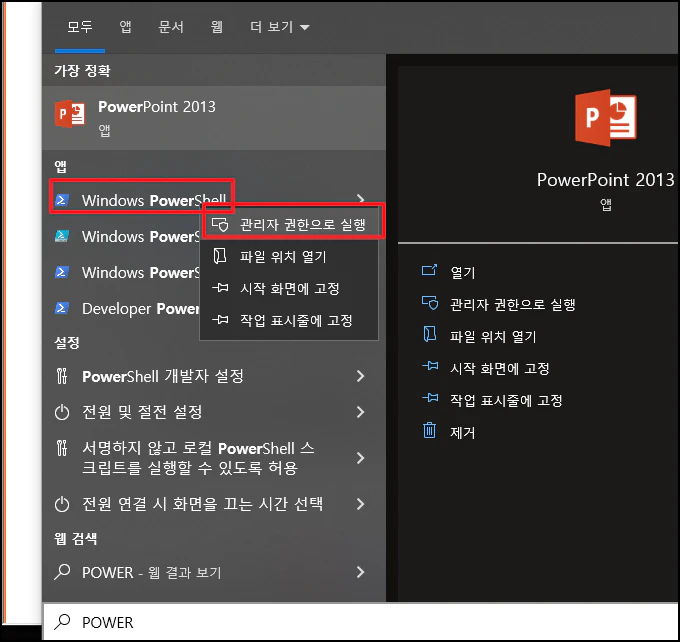680x642 pixels.
Task: Click search icon beside POWER 웹 결과
Action: (62, 572)
